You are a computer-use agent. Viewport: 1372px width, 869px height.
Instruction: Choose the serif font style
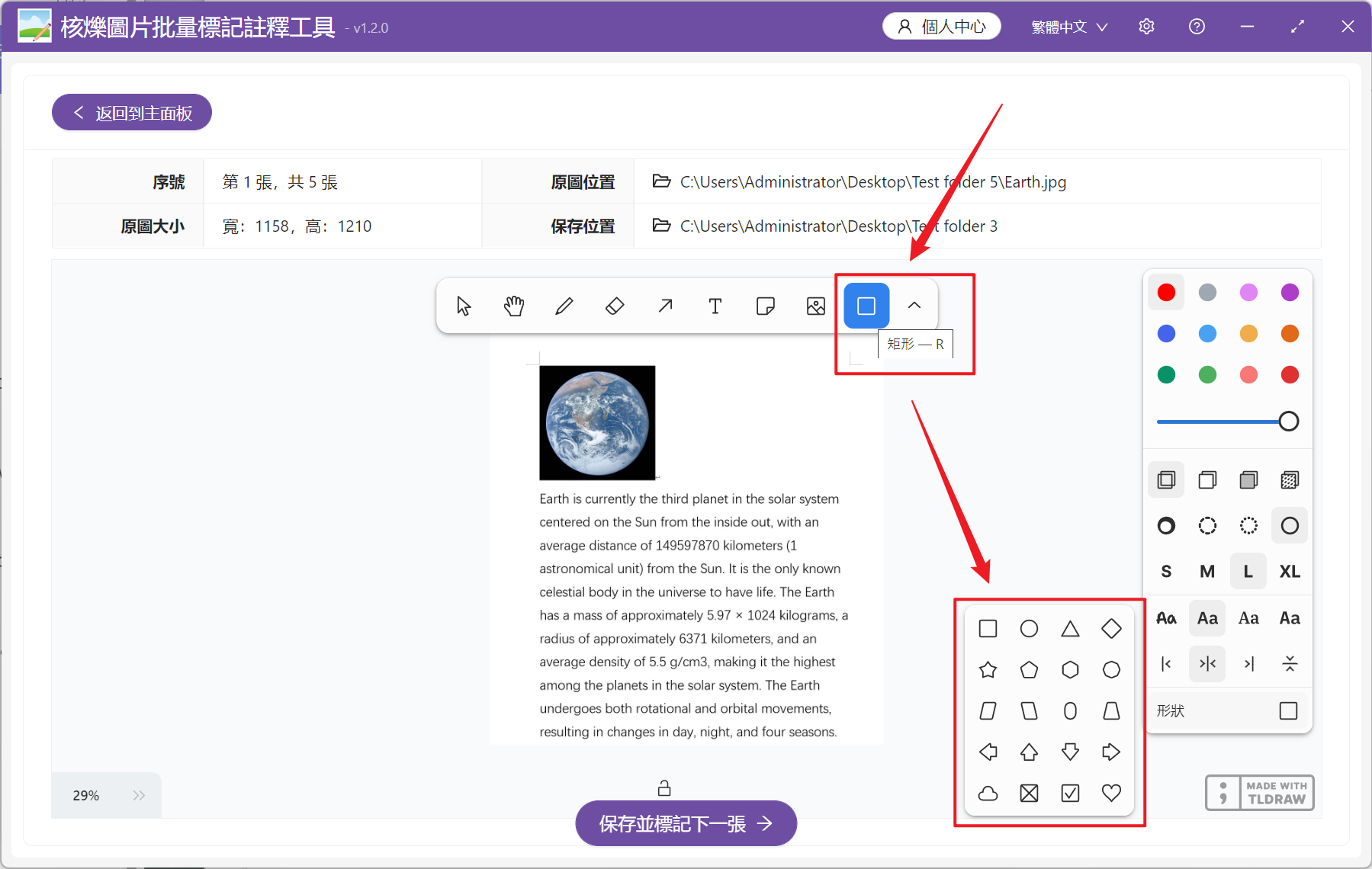[x=1248, y=617]
